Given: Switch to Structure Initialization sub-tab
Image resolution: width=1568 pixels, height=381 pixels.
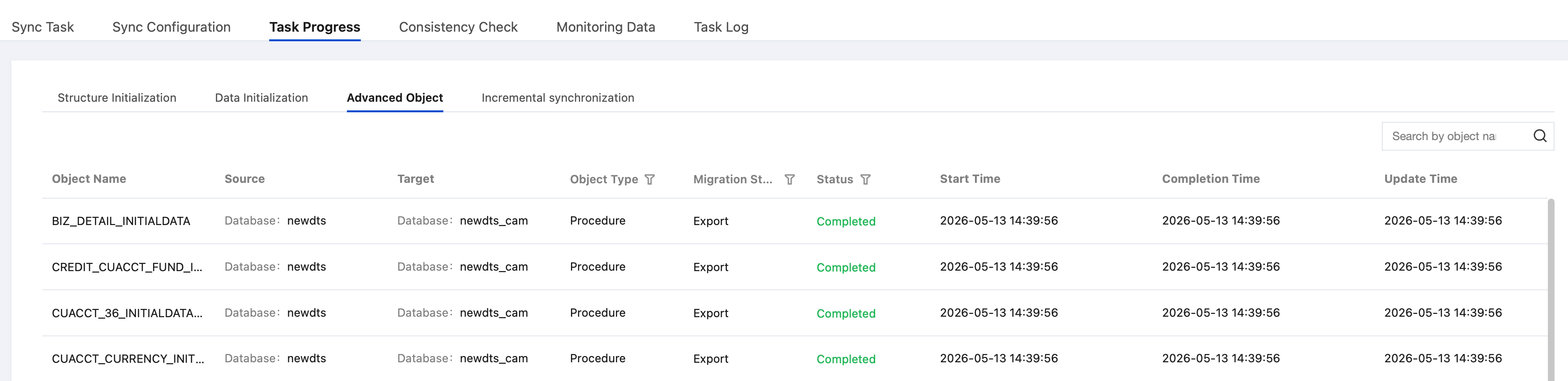Looking at the screenshot, I should (117, 97).
